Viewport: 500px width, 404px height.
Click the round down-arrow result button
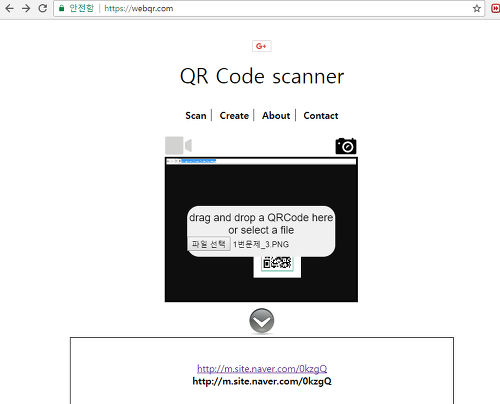tap(262, 321)
